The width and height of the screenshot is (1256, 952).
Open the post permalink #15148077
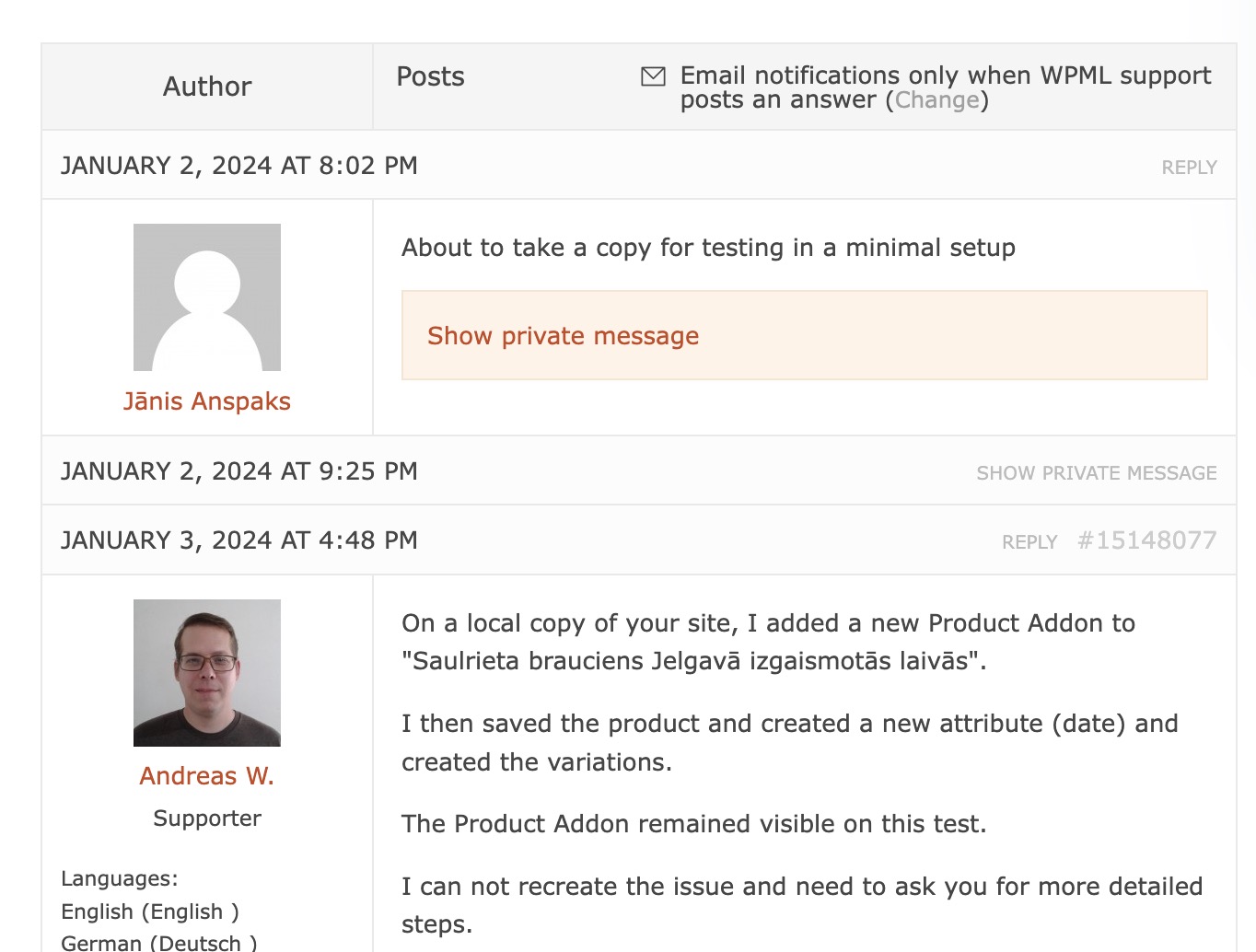pyautogui.click(x=1146, y=540)
